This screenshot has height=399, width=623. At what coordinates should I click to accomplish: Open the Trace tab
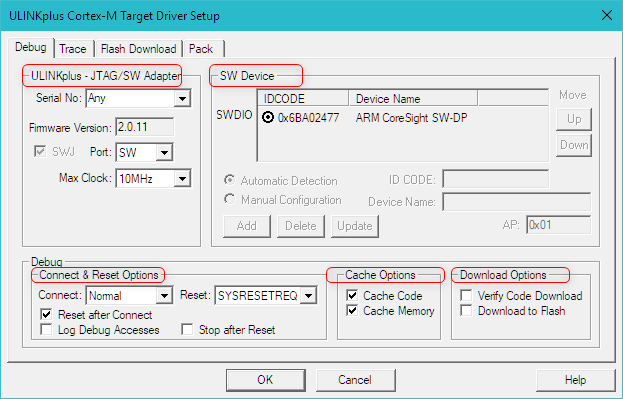click(73, 49)
